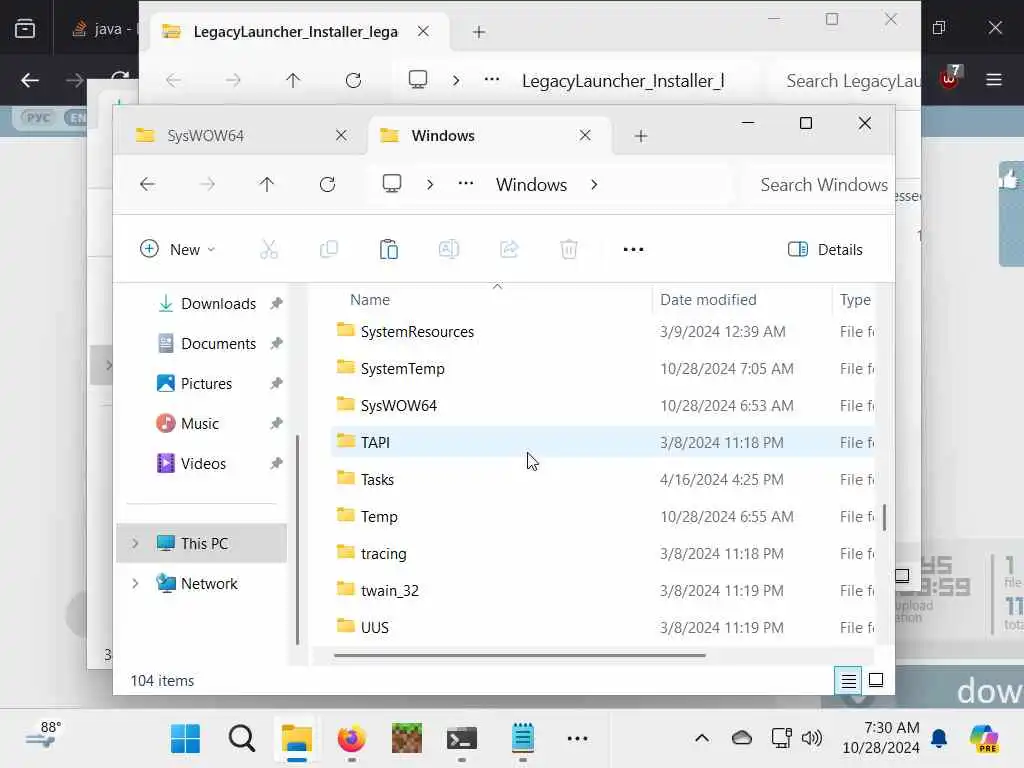Open Minecraft launcher from taskbar
Viewport: 1024px width, 768px height.
[407, 739]
